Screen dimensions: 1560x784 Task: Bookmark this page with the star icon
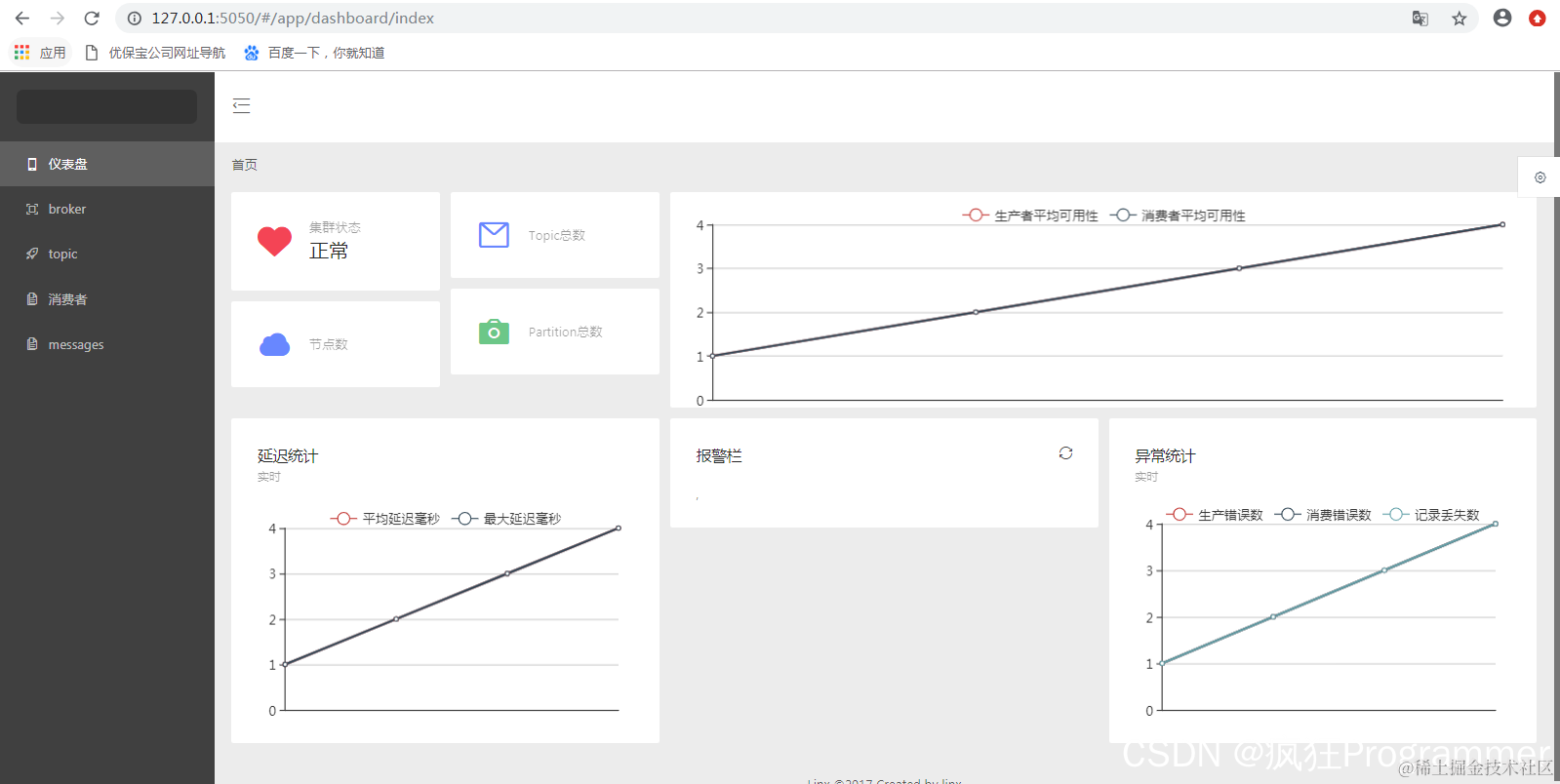point(1460,18)
